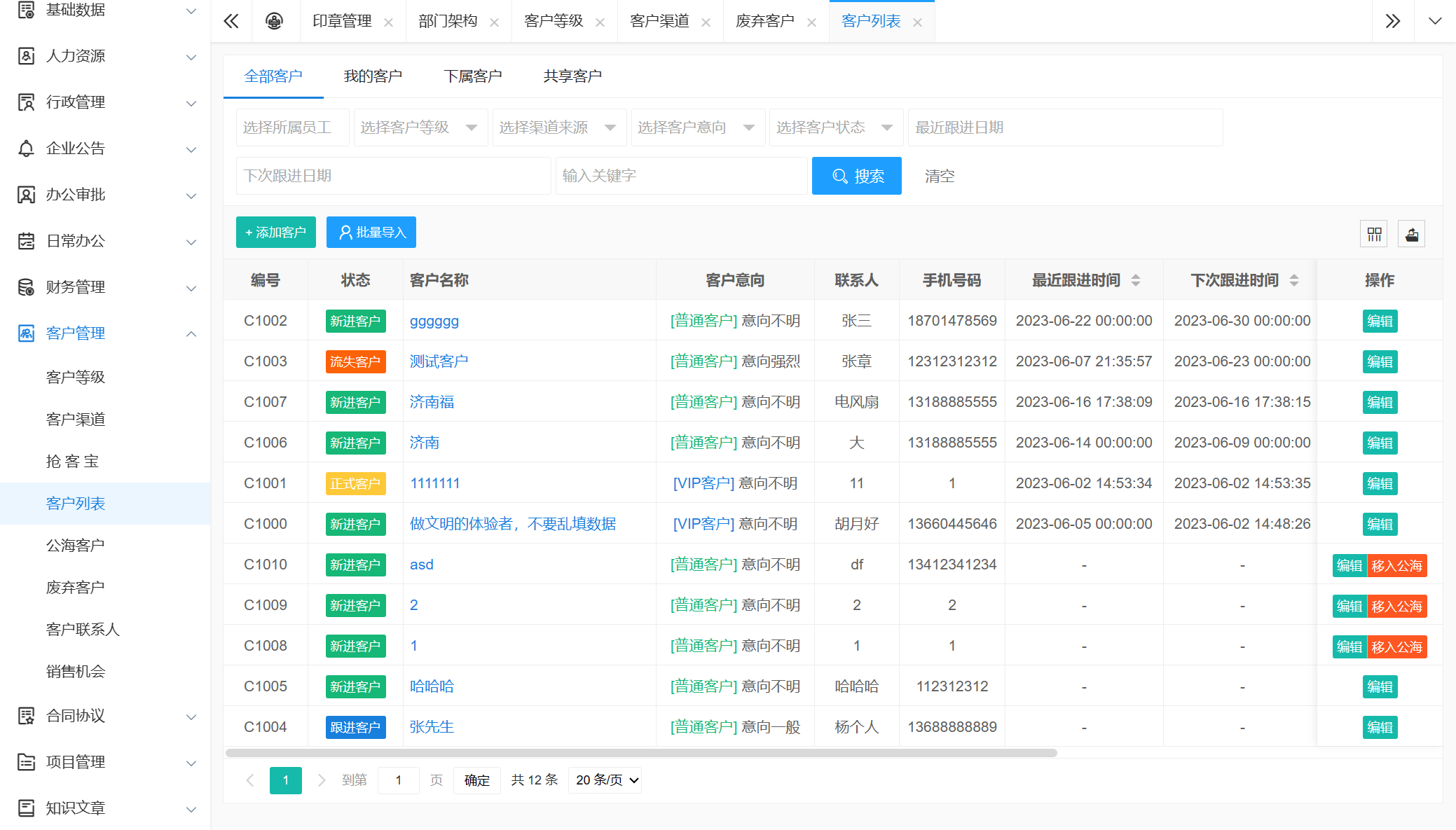Click 编辑 for customer C1002
The width and height of the screenshot is (1456, 830).
1380,321
